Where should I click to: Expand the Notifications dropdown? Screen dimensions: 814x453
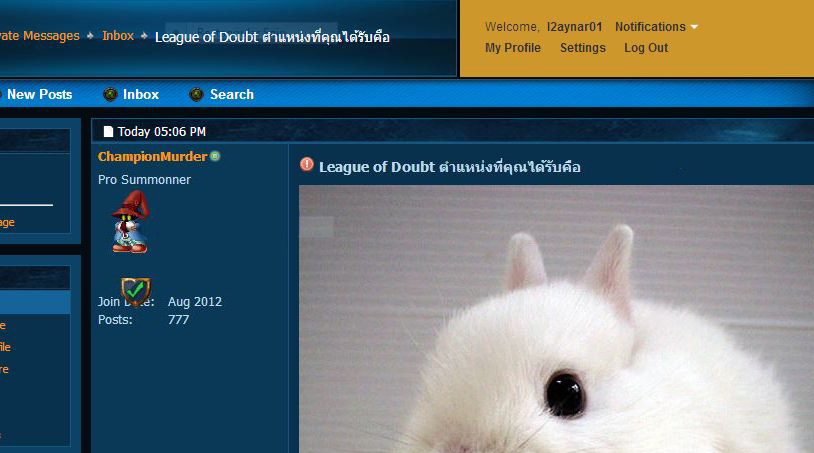coord(656,27)
